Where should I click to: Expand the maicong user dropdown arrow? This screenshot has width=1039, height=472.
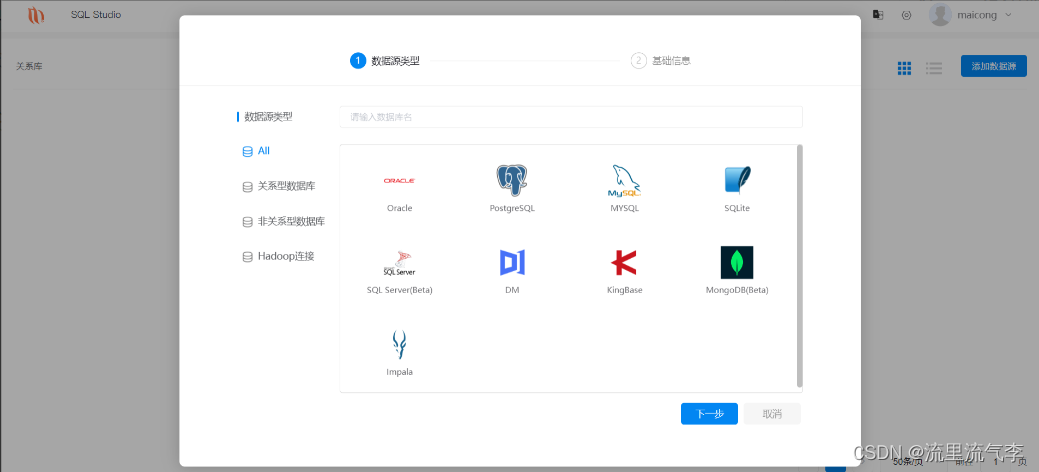pyautogui.click(x=1009, y=15)
